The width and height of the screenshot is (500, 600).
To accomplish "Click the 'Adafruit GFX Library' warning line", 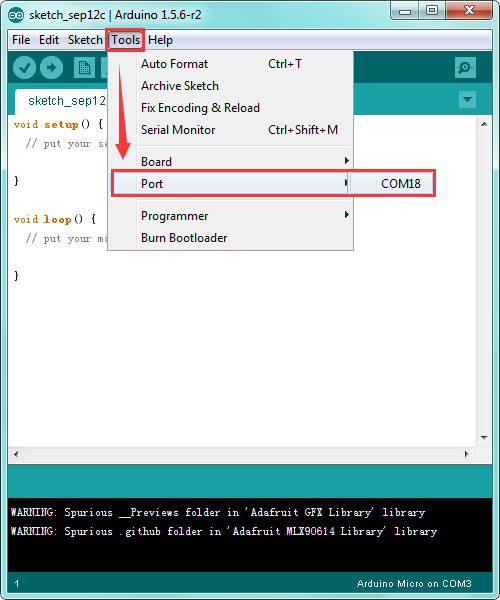I will 218,512.
